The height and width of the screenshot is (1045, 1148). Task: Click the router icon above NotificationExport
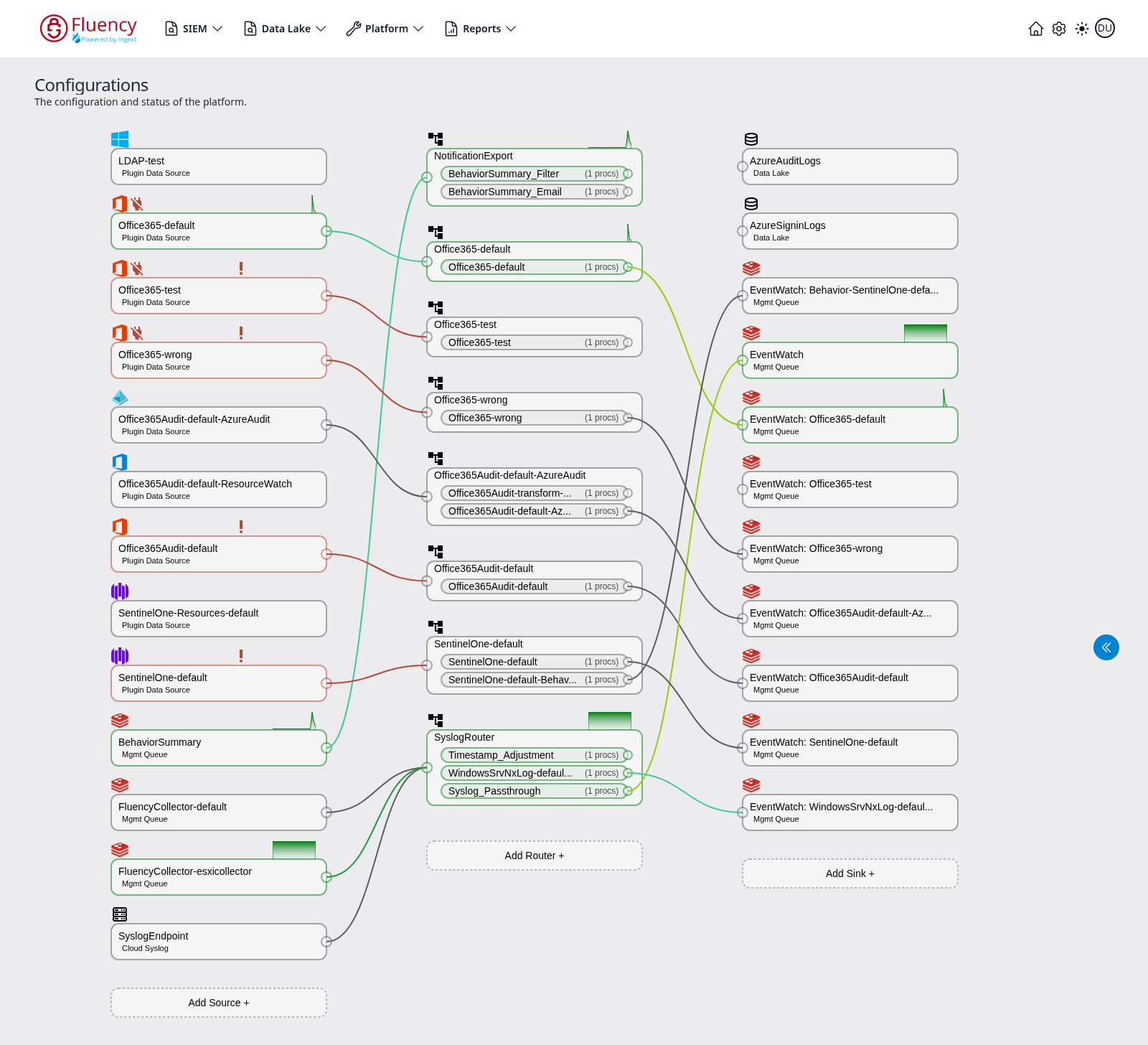tap(436, 139)
